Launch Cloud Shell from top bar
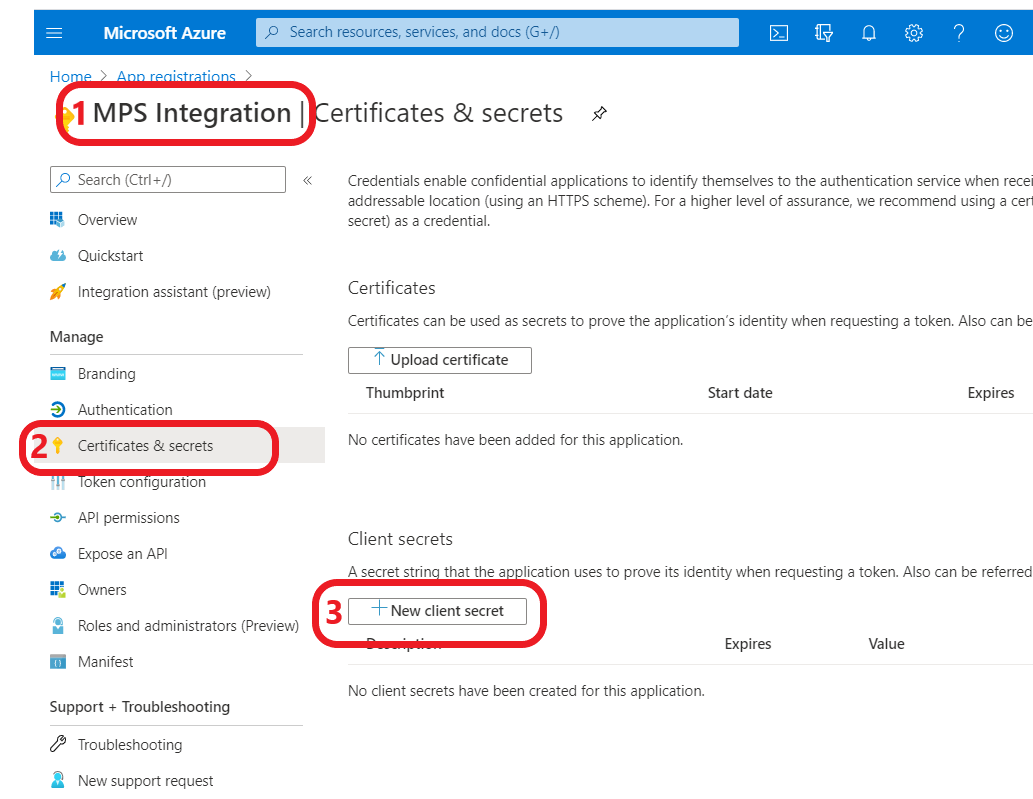The image size is (1033, 799). (x=778, y=33)
